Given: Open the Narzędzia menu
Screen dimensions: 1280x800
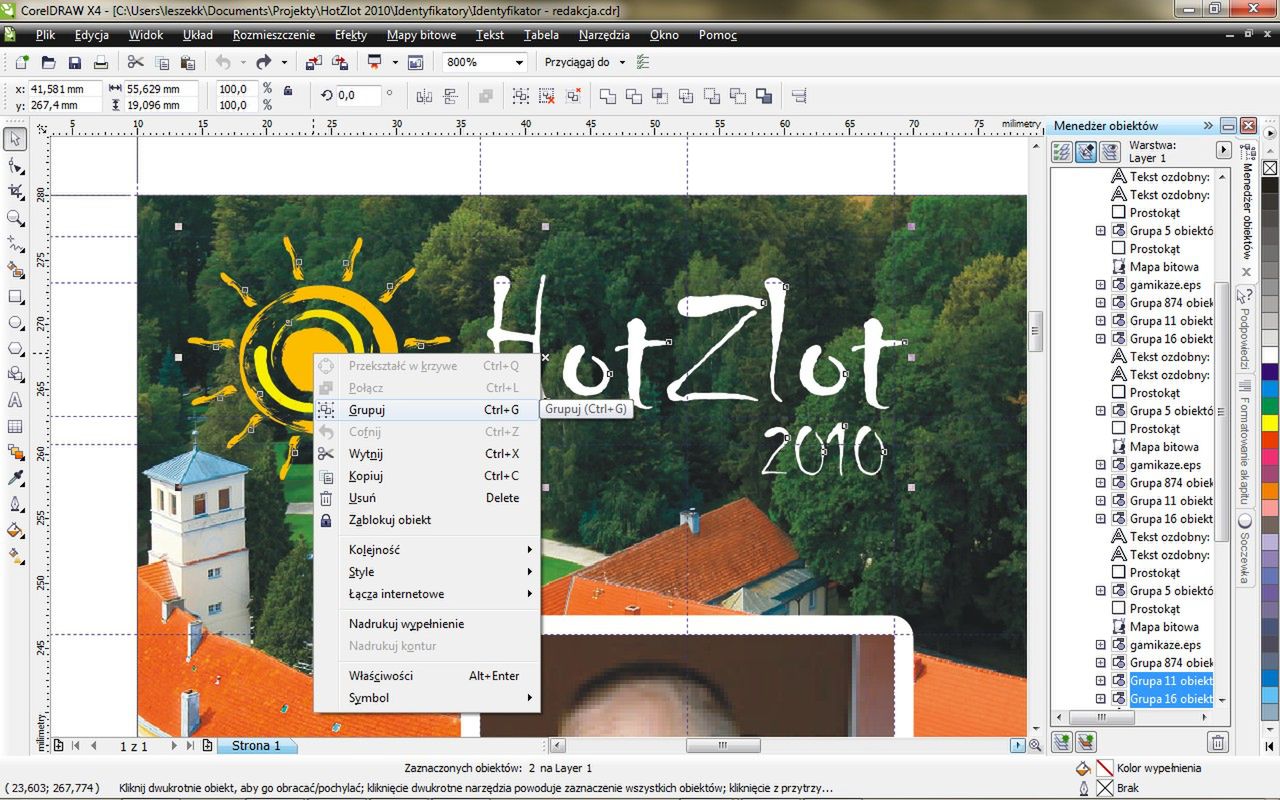Looking at the screenshot, I should click(604, 35).
